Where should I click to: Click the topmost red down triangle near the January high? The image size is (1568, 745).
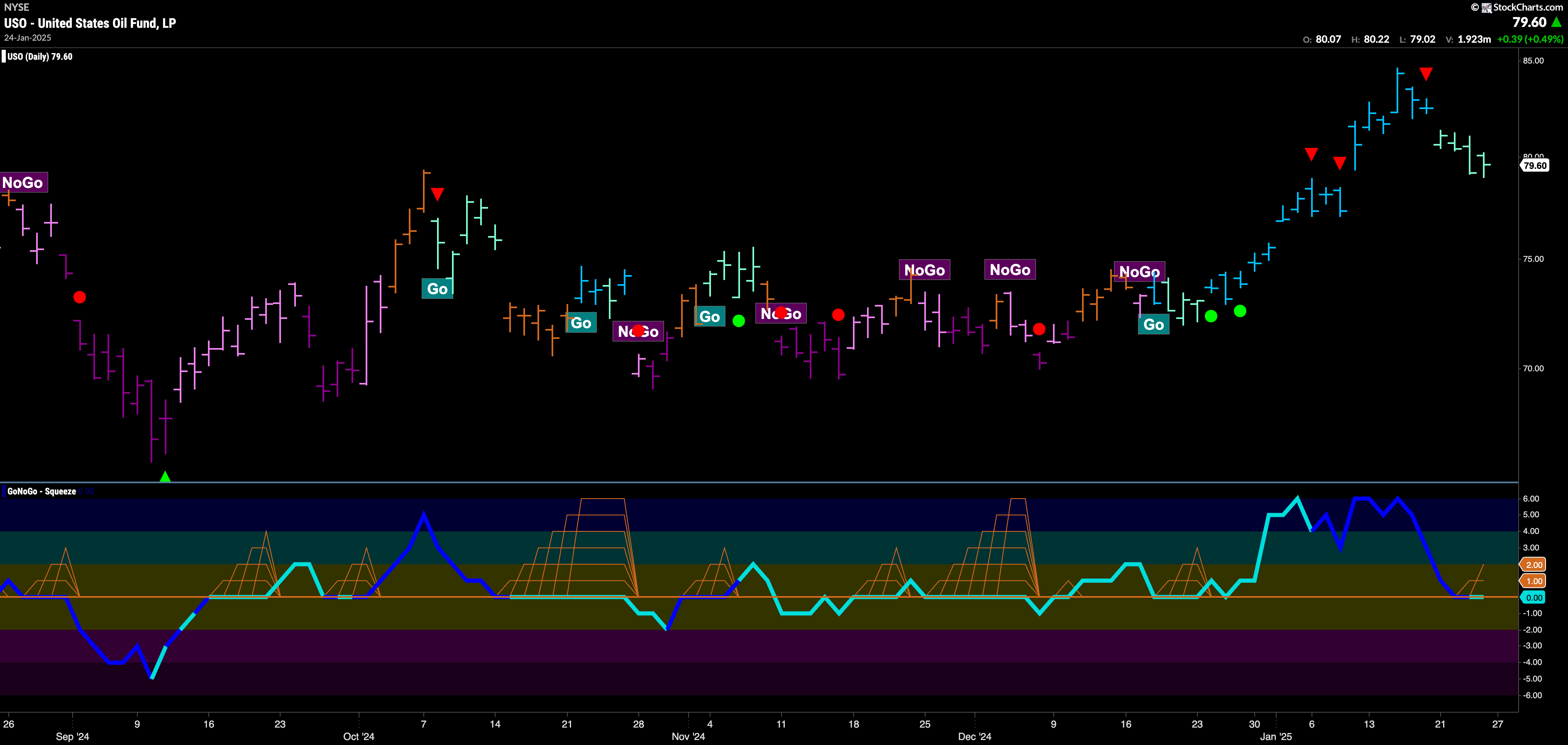tap(1426, 74)
